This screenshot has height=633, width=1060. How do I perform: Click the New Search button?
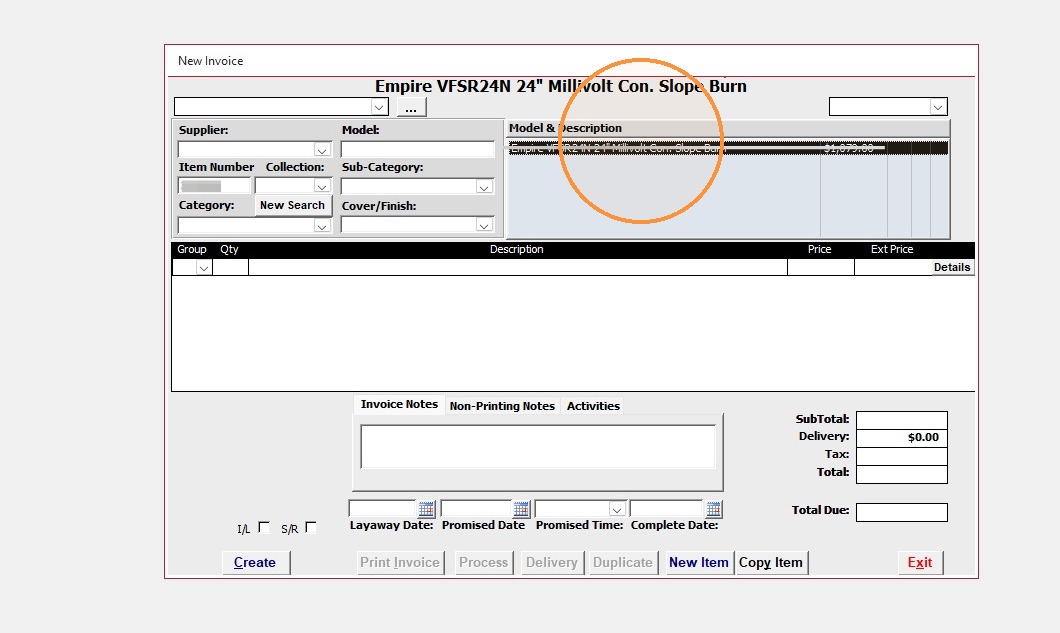293,206
